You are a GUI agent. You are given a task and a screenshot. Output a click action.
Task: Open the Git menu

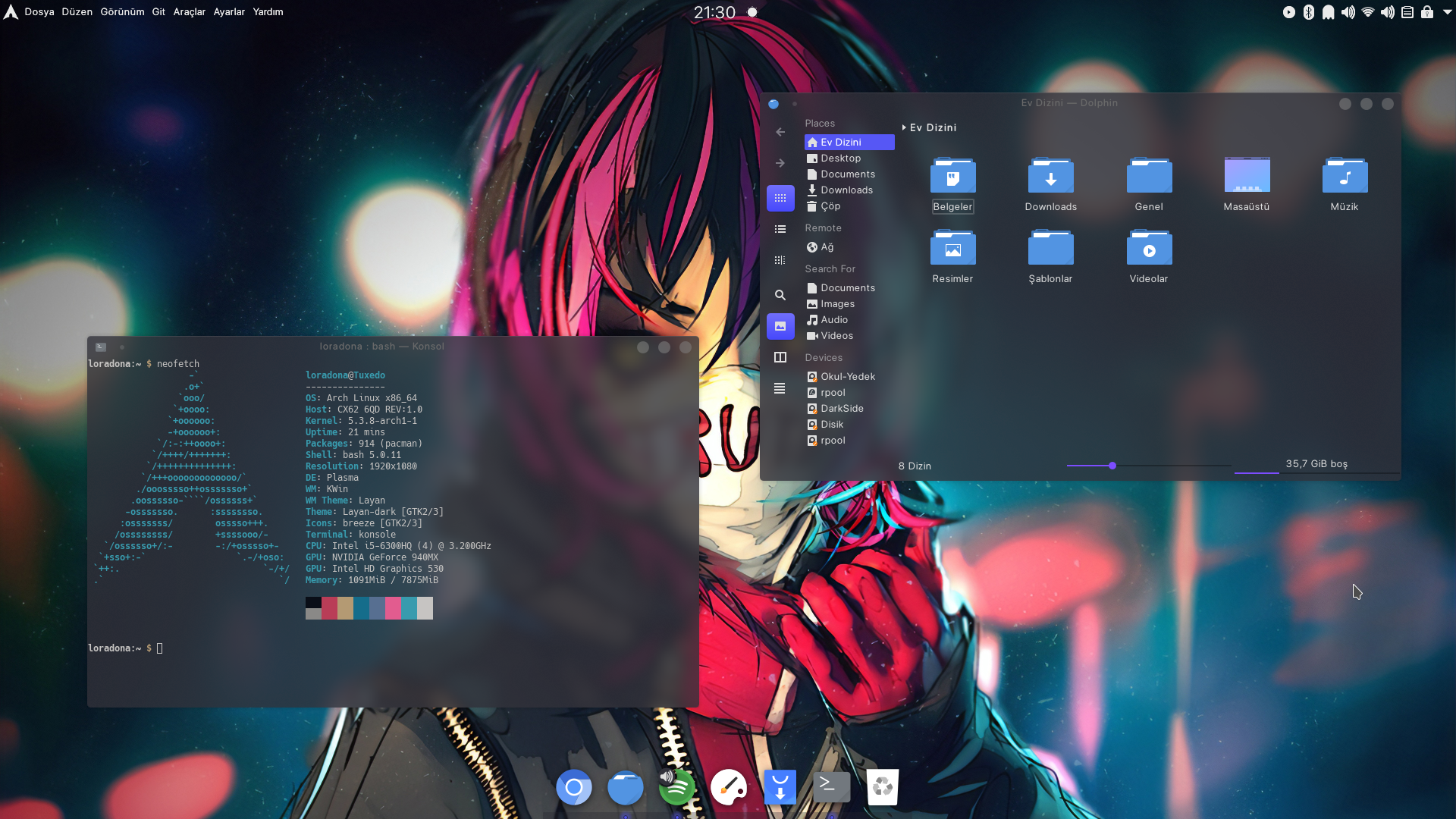158,11
